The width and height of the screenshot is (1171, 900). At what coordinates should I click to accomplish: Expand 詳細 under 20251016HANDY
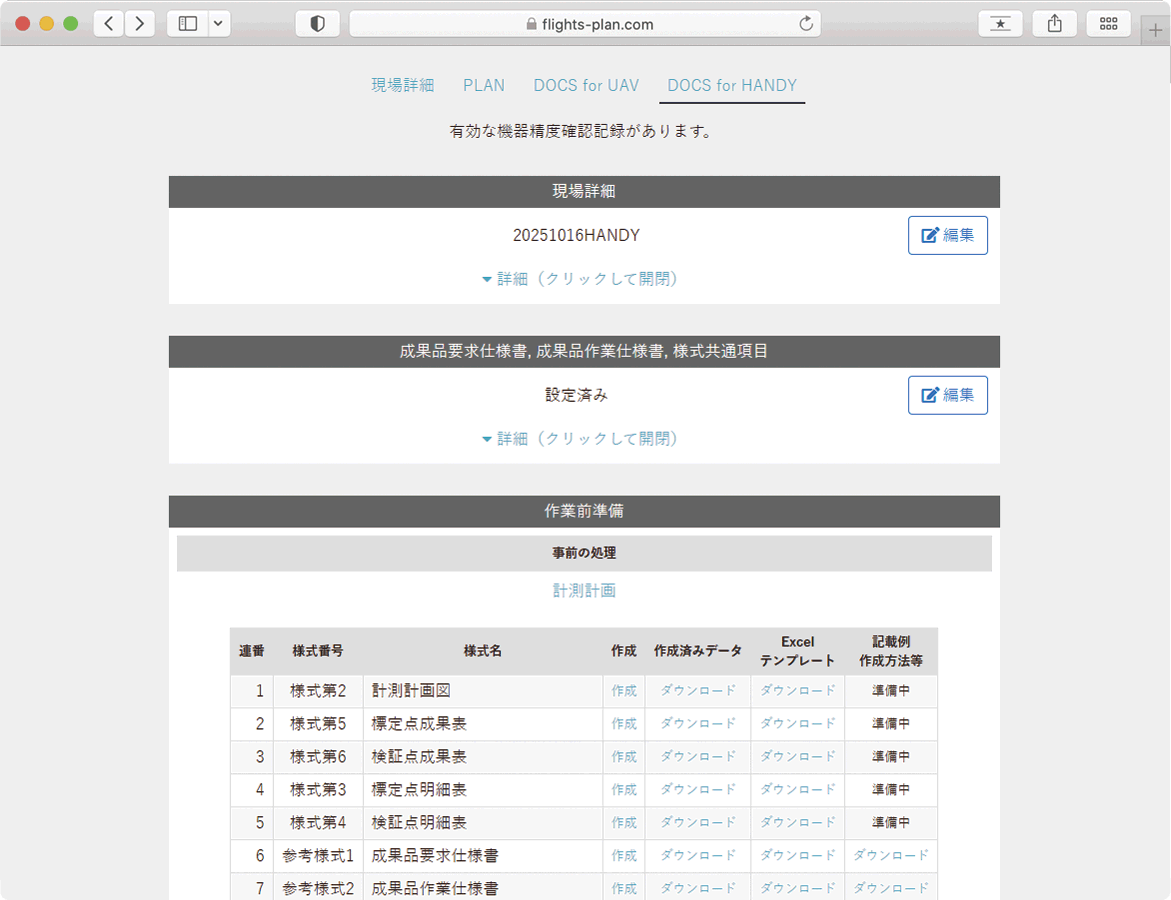click(x=580, y=279)
